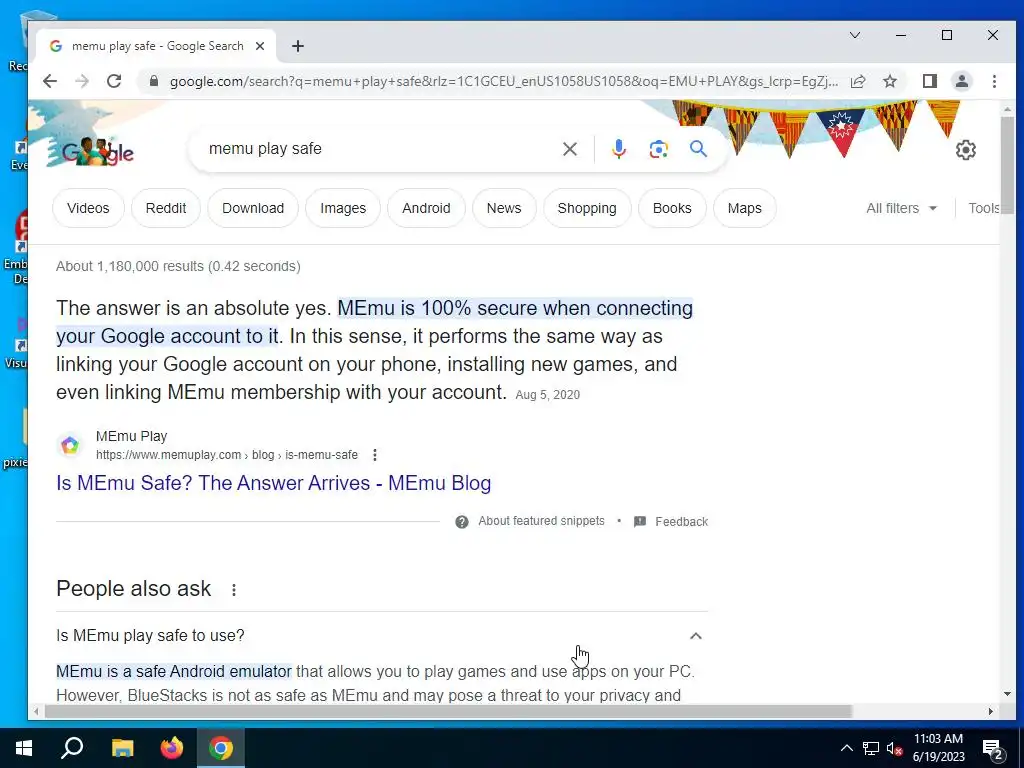Submit search with magnifier icon
This screenshot has width=1024, height=768.
(699, 149)
